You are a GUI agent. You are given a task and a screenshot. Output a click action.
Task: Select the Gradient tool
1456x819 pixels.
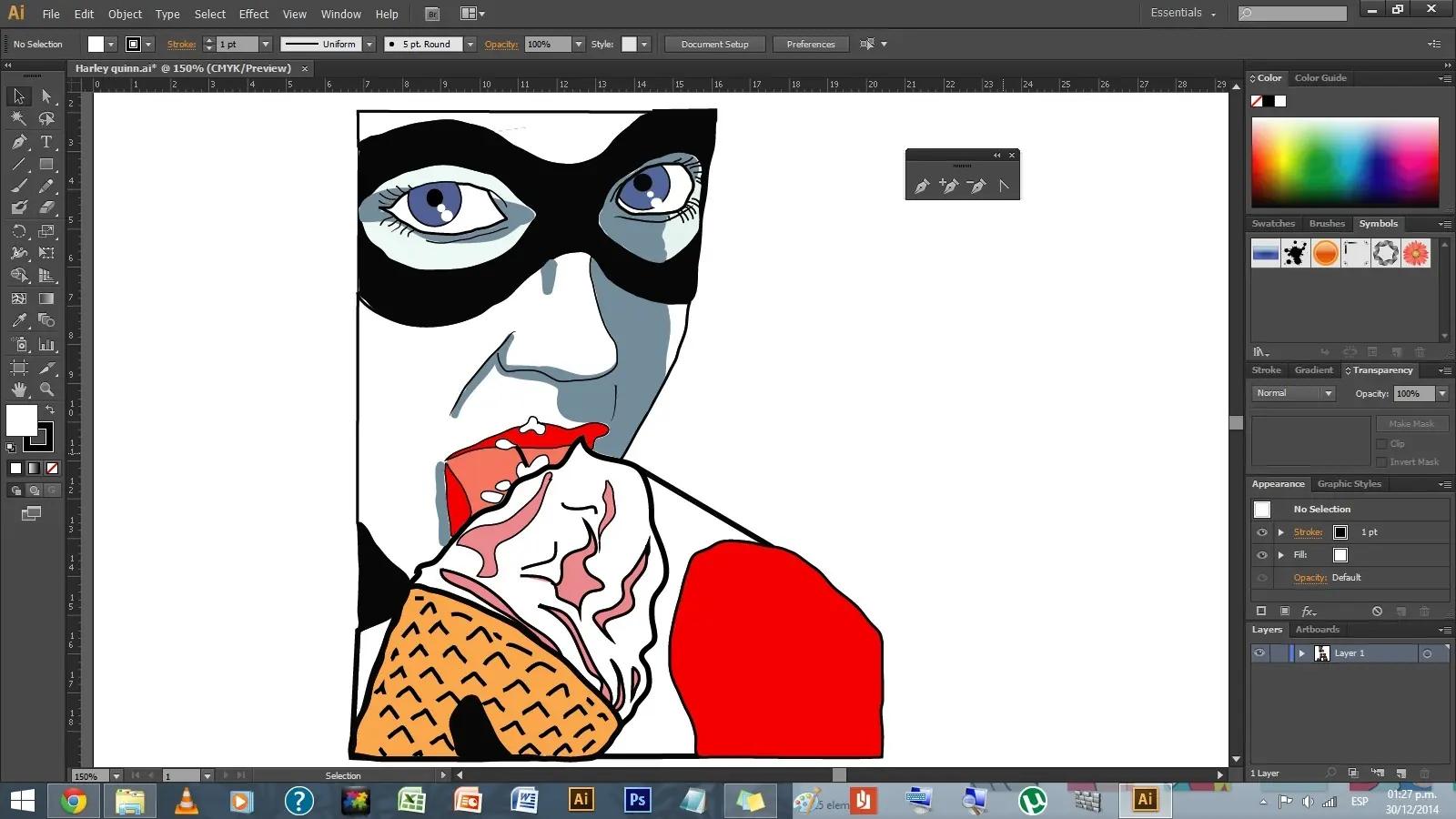tap(46, 298)
